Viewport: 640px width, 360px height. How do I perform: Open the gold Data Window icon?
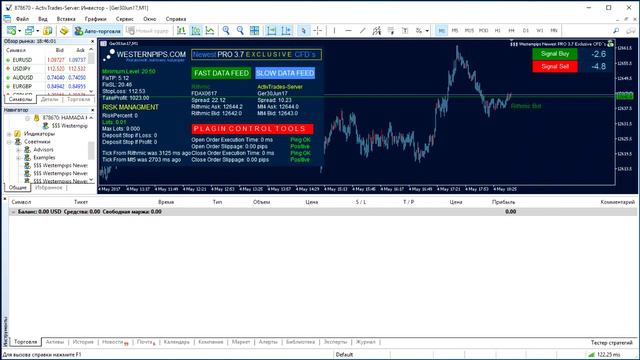[64, 31]
